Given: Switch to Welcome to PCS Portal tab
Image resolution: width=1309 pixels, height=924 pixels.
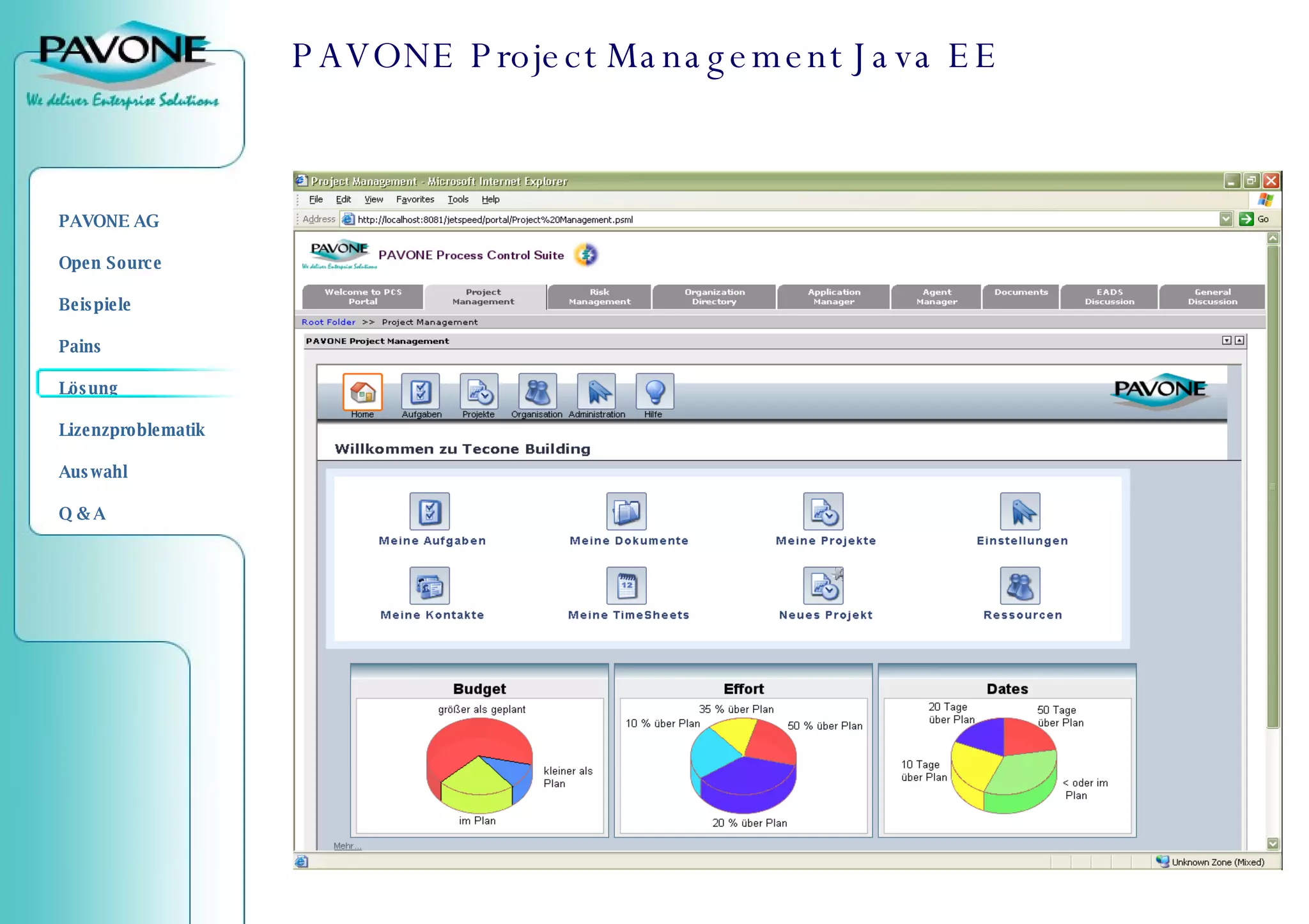Looking at the screenshot, I should (x=362, y=296).
